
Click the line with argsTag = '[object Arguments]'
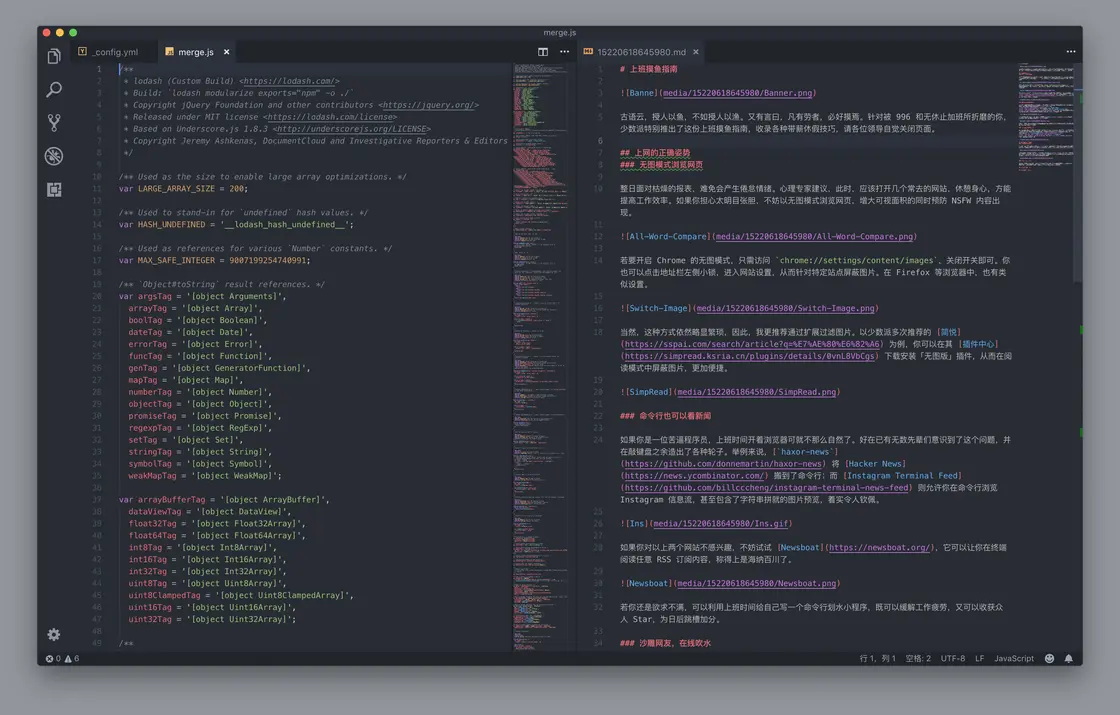tap(202, 296)
